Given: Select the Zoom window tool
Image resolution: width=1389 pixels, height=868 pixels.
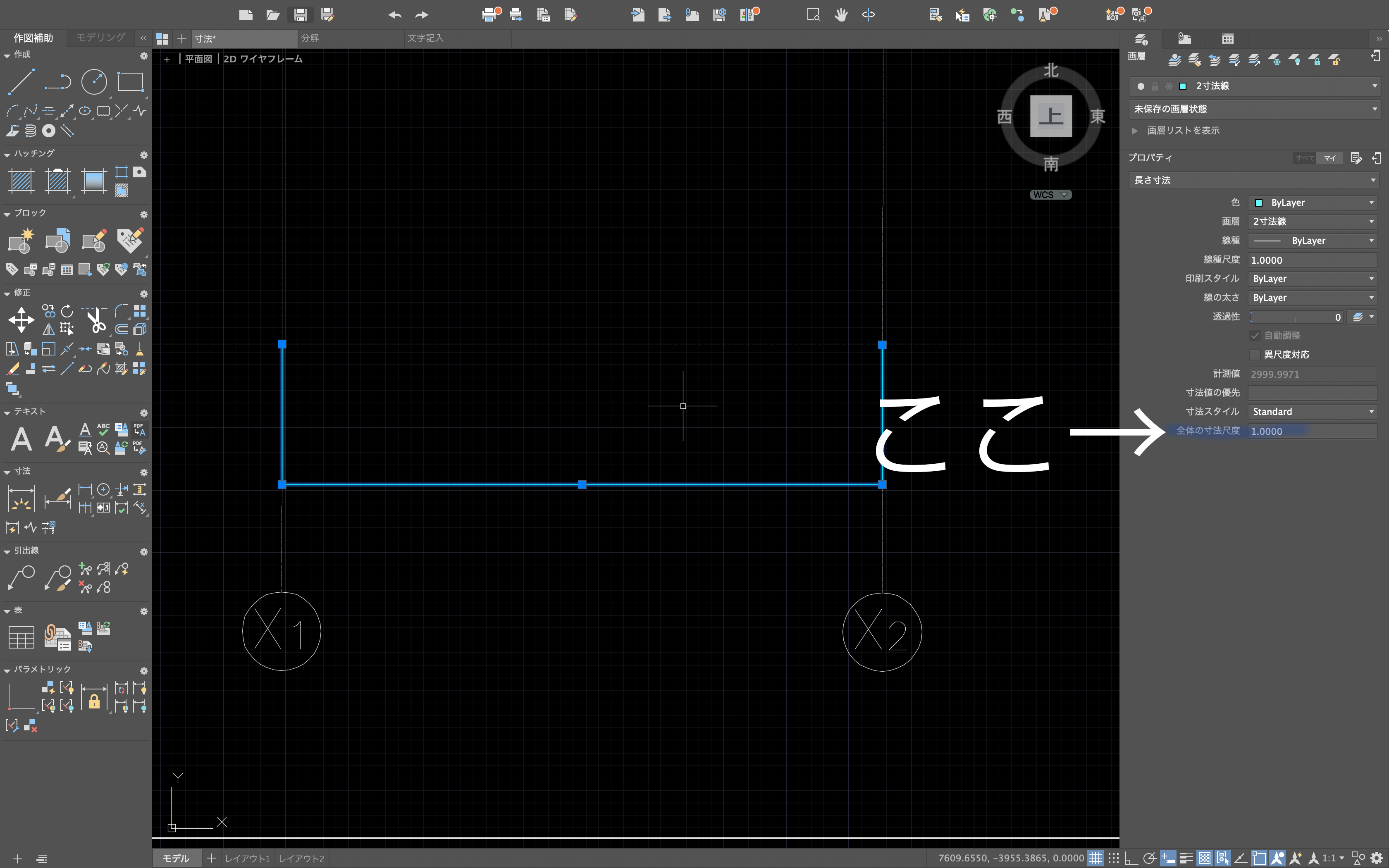Looking at the screenshot, I should (813, 14).
